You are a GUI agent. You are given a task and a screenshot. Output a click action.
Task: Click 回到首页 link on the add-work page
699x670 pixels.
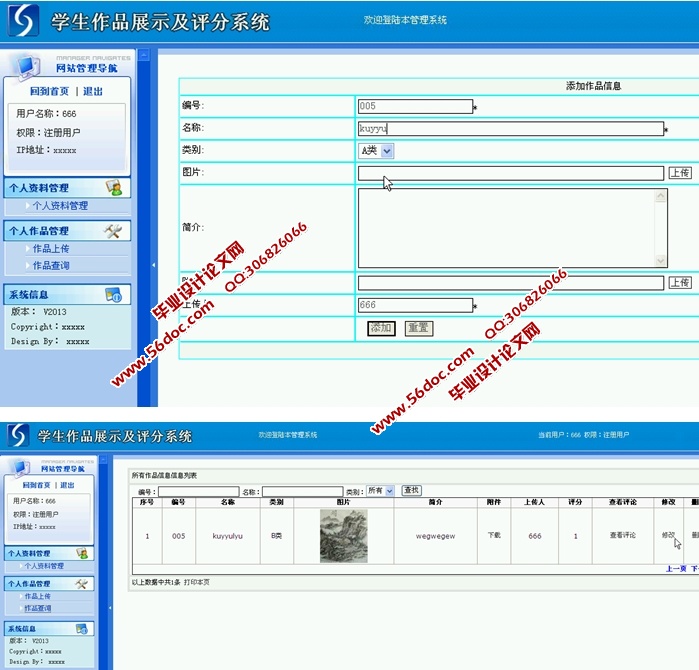click(x=49, y=91)
